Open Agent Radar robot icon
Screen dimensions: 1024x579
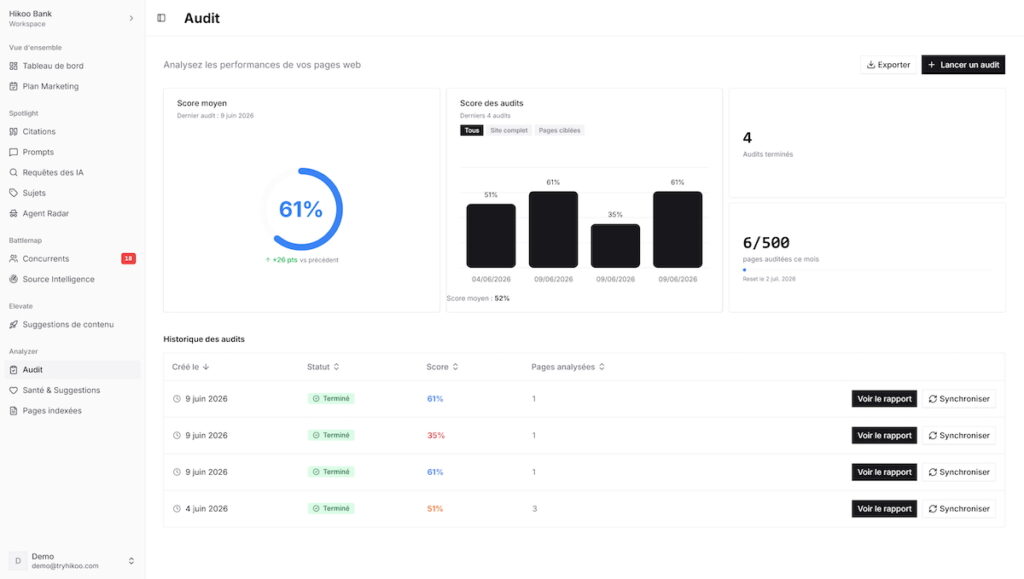tap(14, 213)
